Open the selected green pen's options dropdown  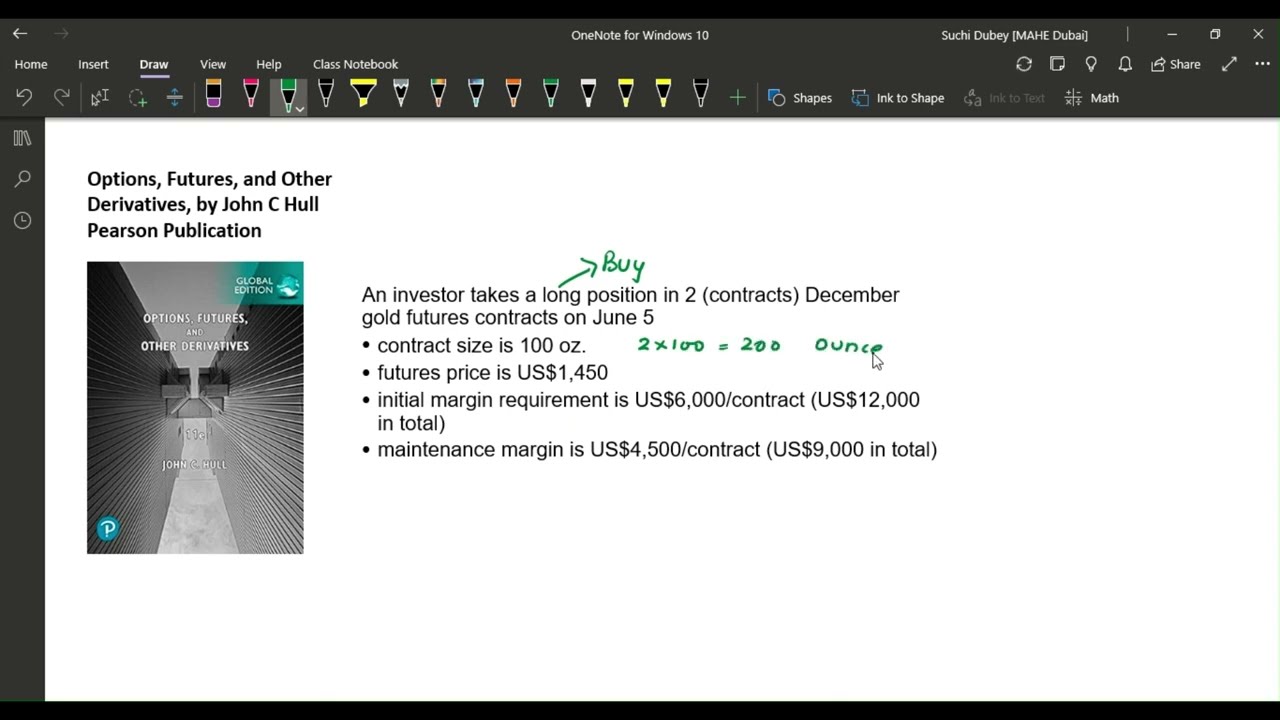(x=299, y=108)
